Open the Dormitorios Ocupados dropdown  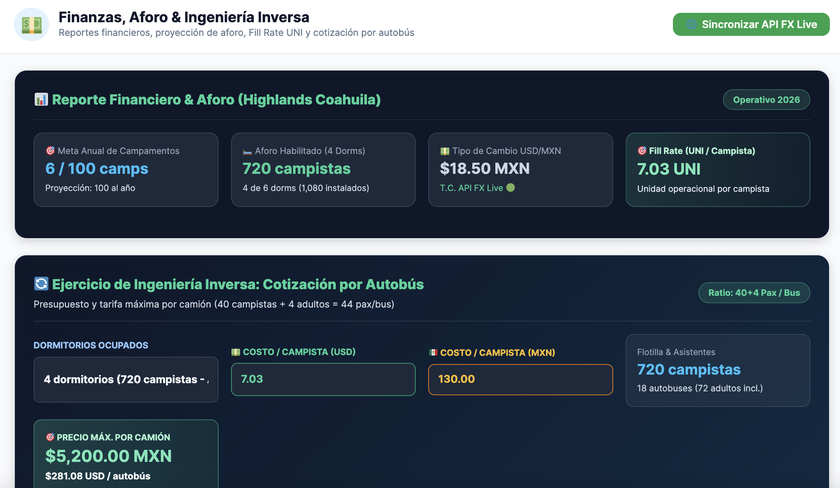click(126, 379)
